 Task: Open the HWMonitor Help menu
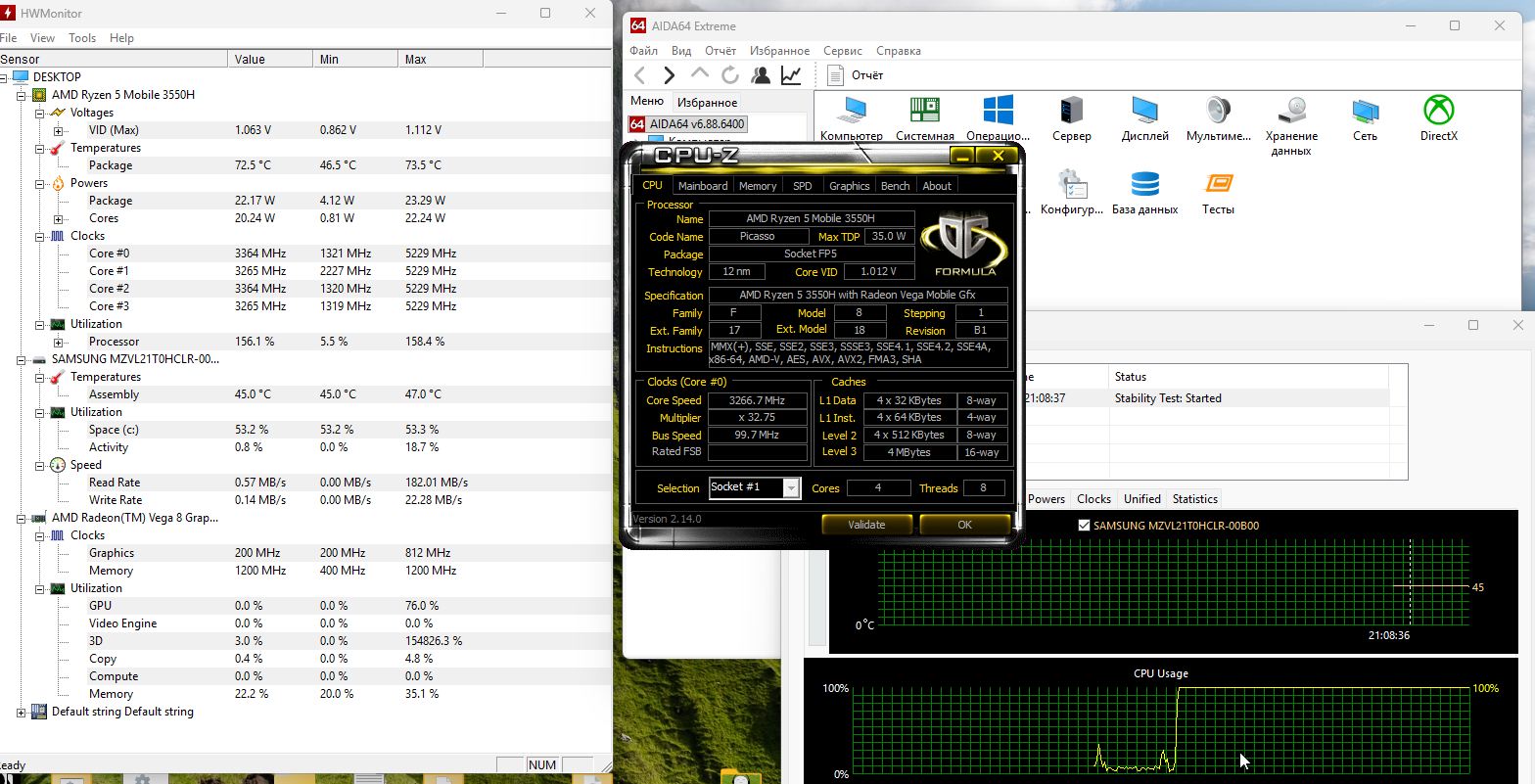pos(121,38)
